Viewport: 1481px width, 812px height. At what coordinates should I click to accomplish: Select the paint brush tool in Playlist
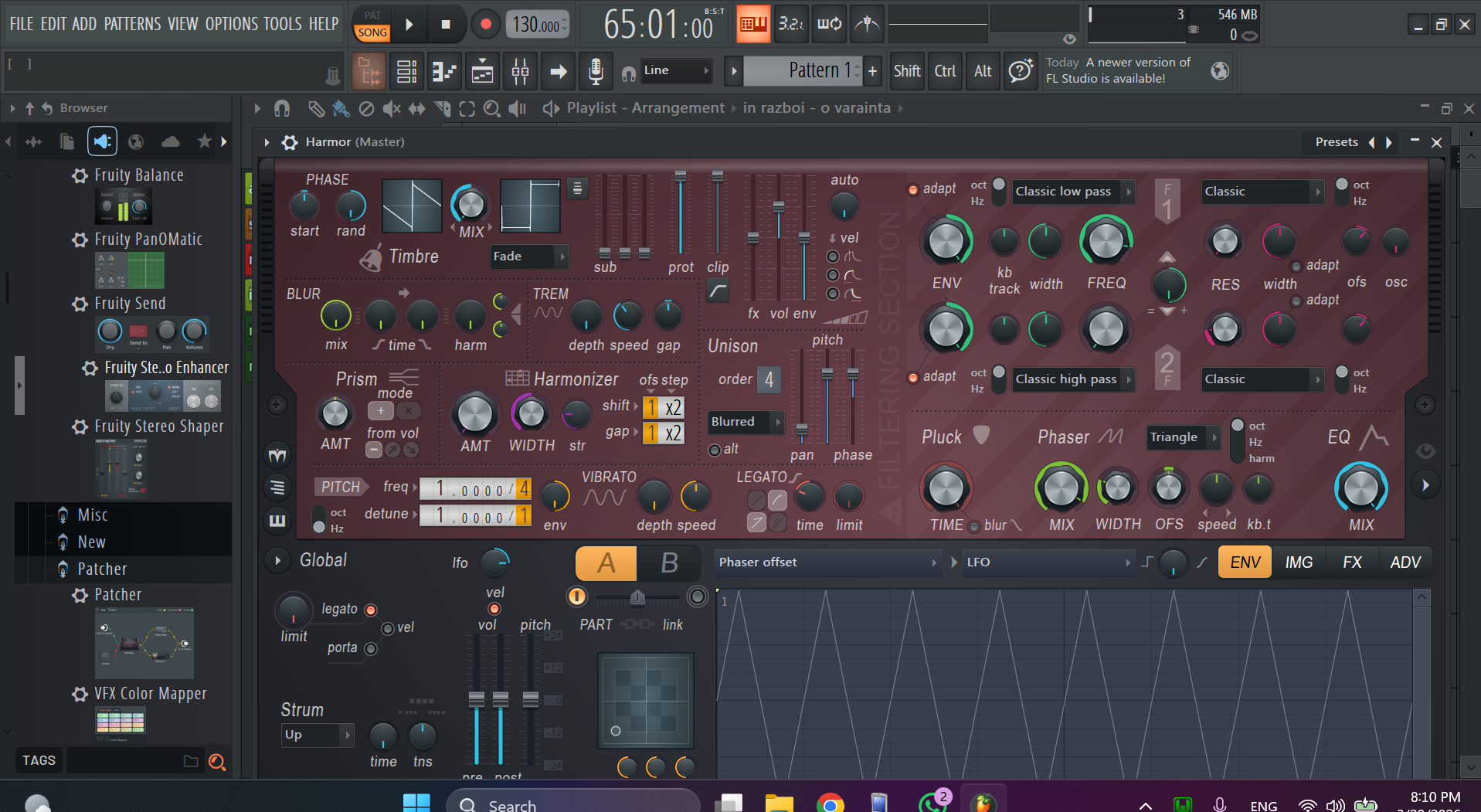pos(341,109)
